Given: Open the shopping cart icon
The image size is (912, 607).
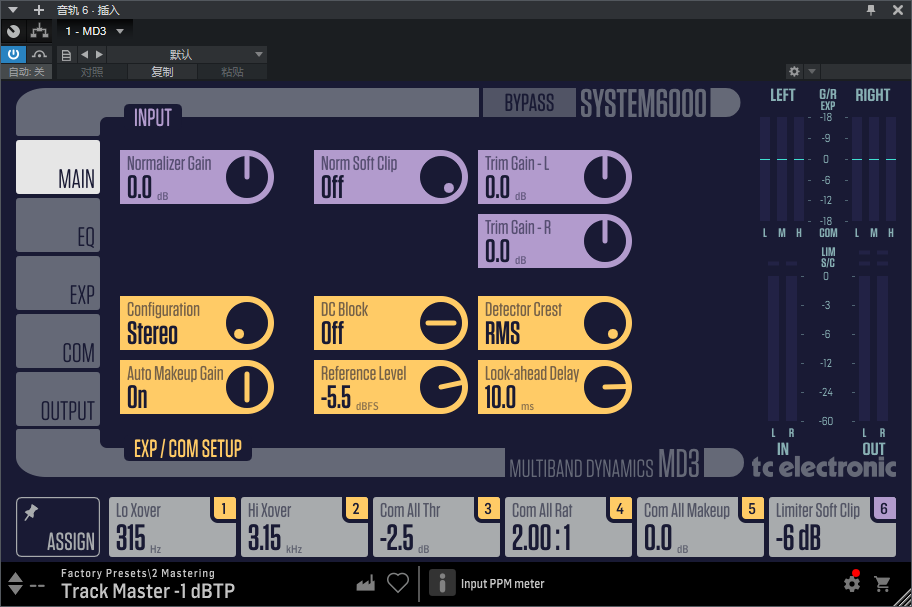Looking at the screenshot, I should pos(882,583).
